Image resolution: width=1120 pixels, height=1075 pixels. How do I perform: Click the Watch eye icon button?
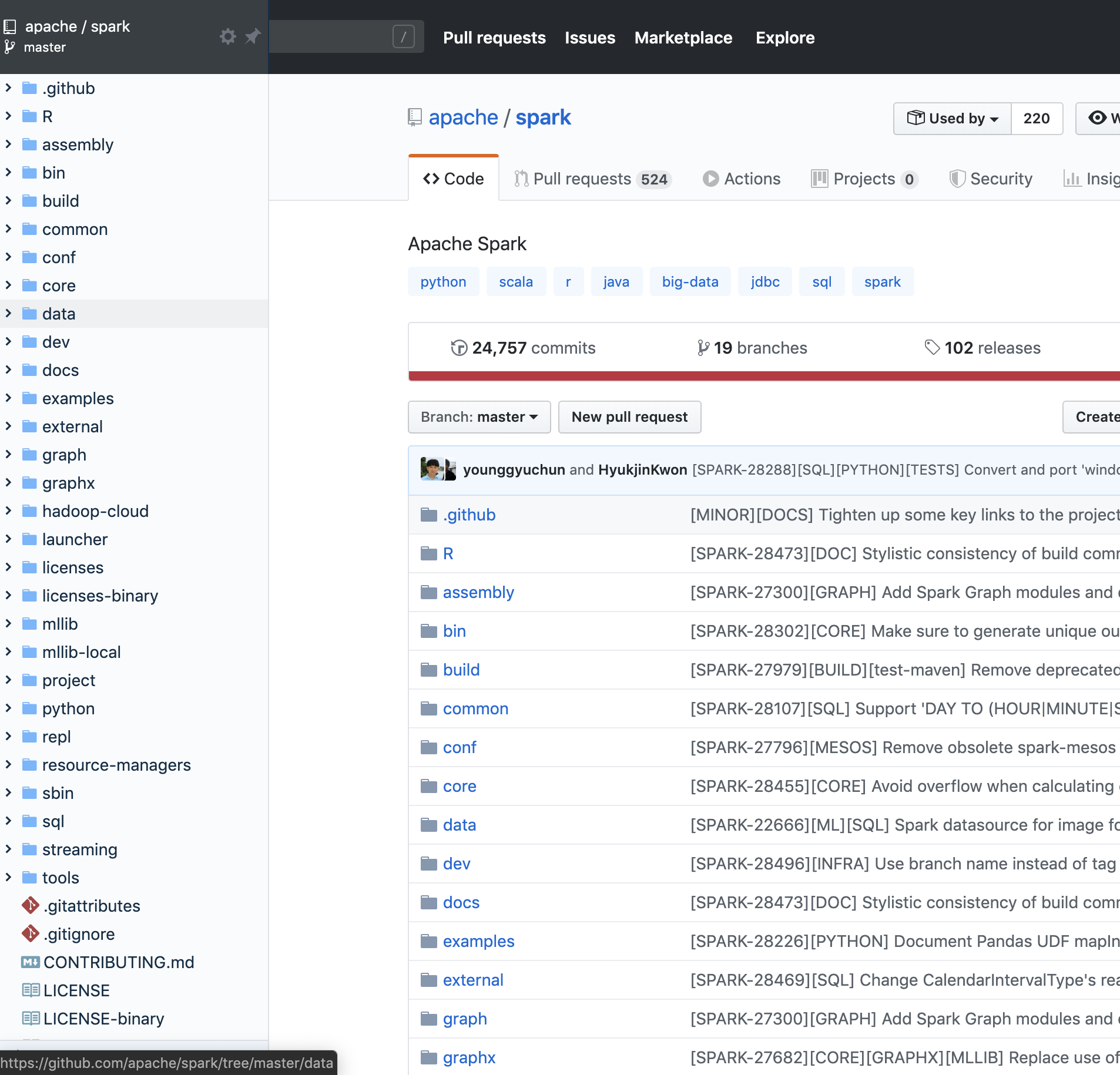click(1097, 118)
